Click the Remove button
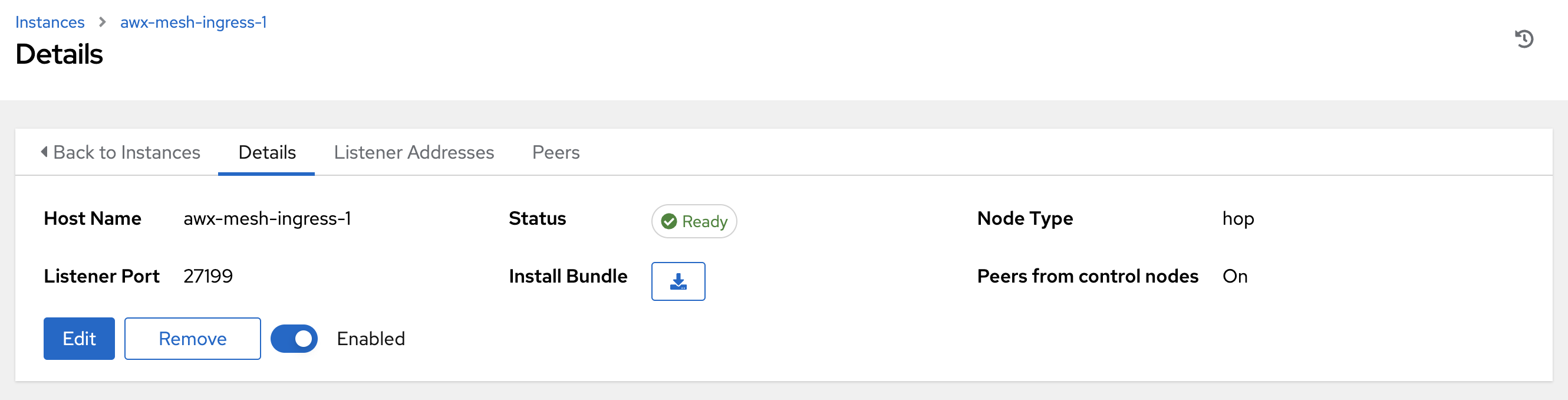 pyautogui.click(x=192, y=339)
